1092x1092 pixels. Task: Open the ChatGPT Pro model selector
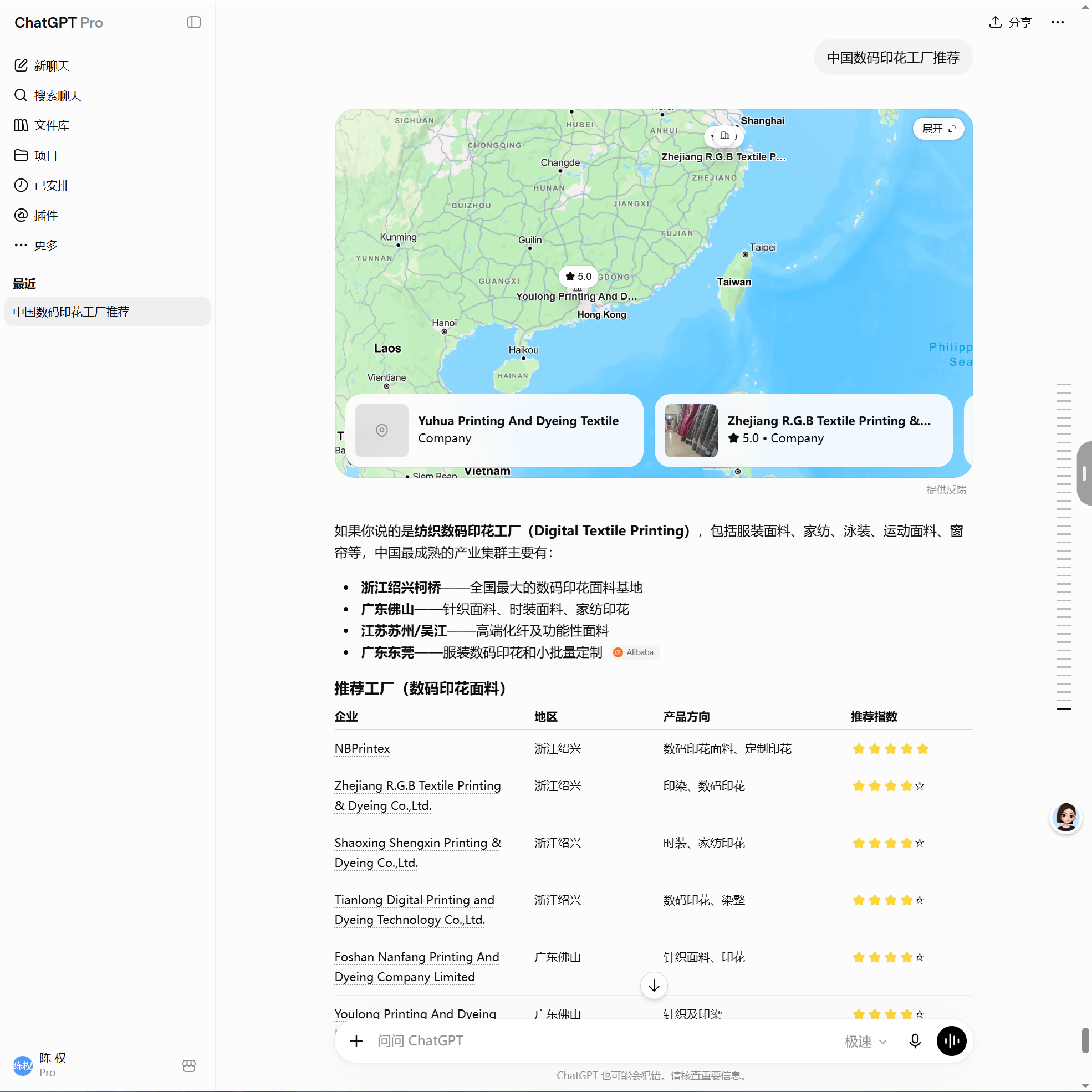pyautogui.click(x=59, y=22)
